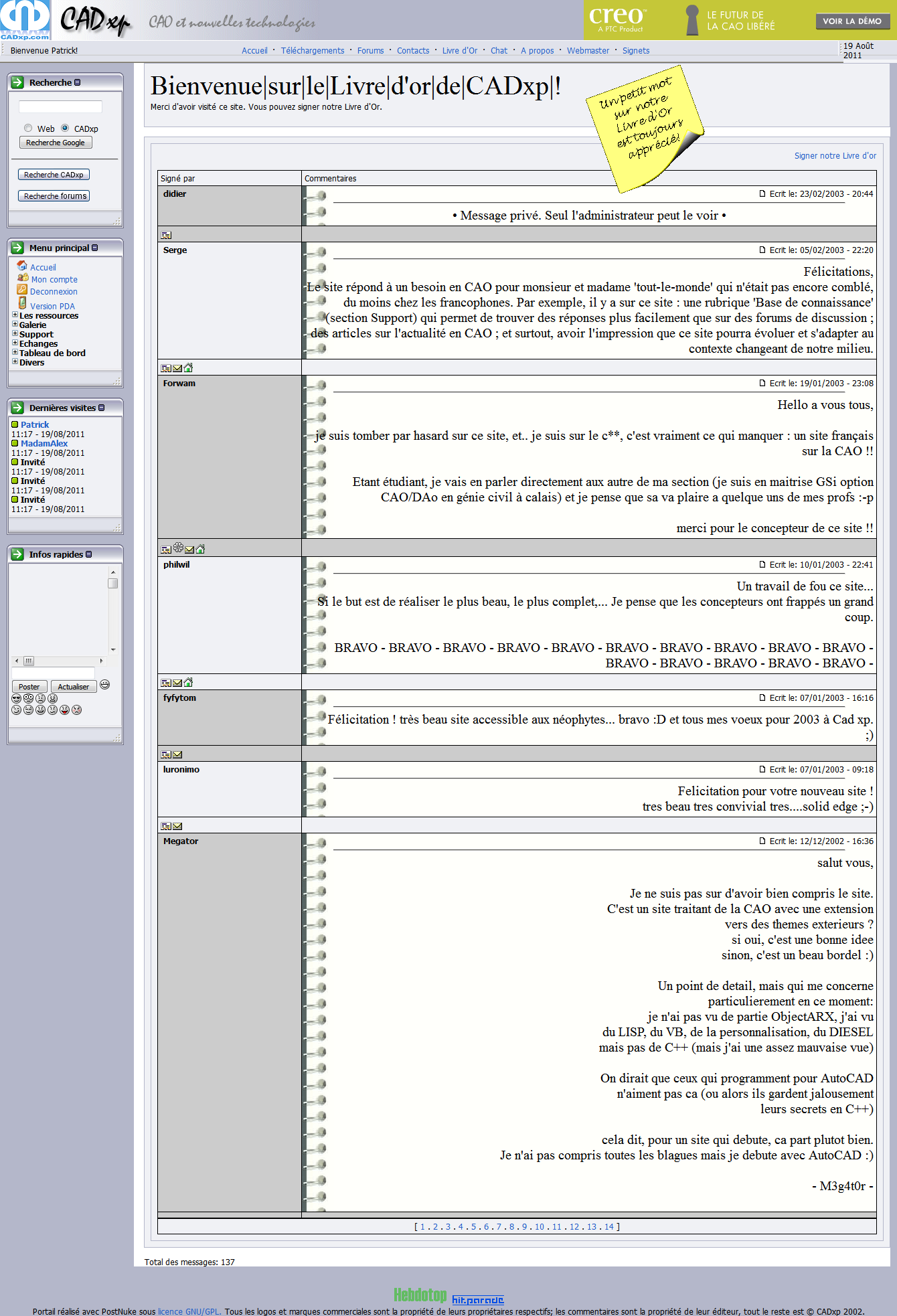
Task: Click the profile card icon under didier's entry
Action: coord(166,236)
